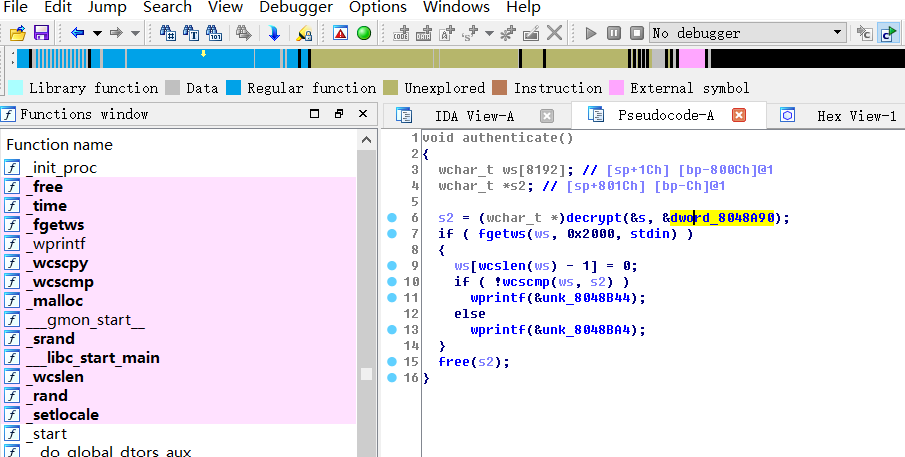Click the red warning triangle icon

point(341,33)
